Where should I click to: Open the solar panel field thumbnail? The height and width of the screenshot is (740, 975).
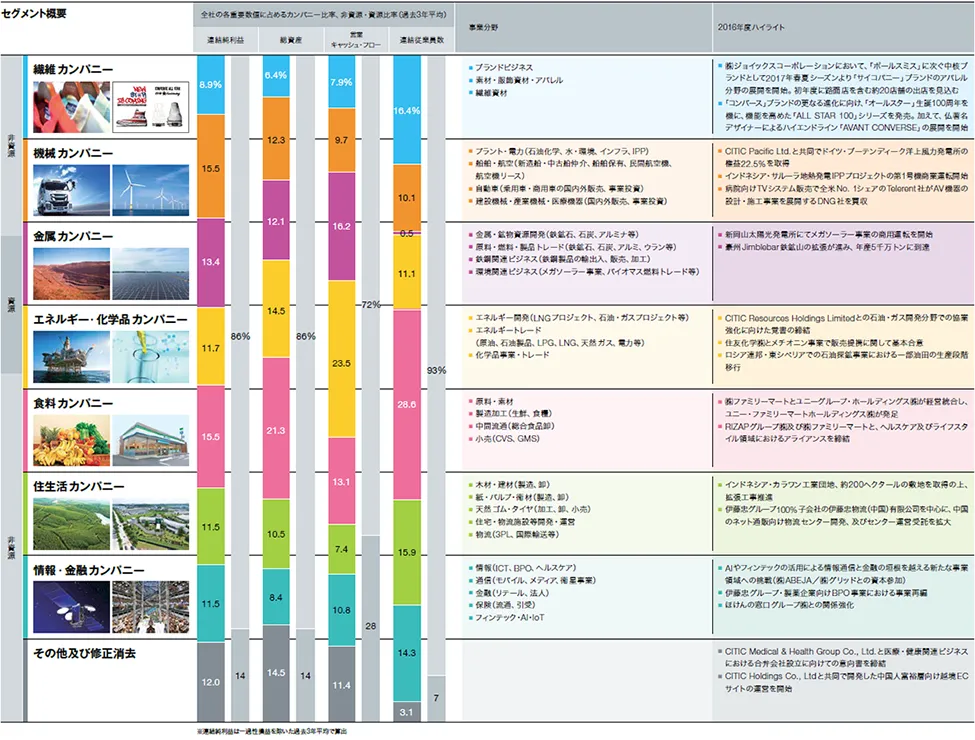pos(151,274)
